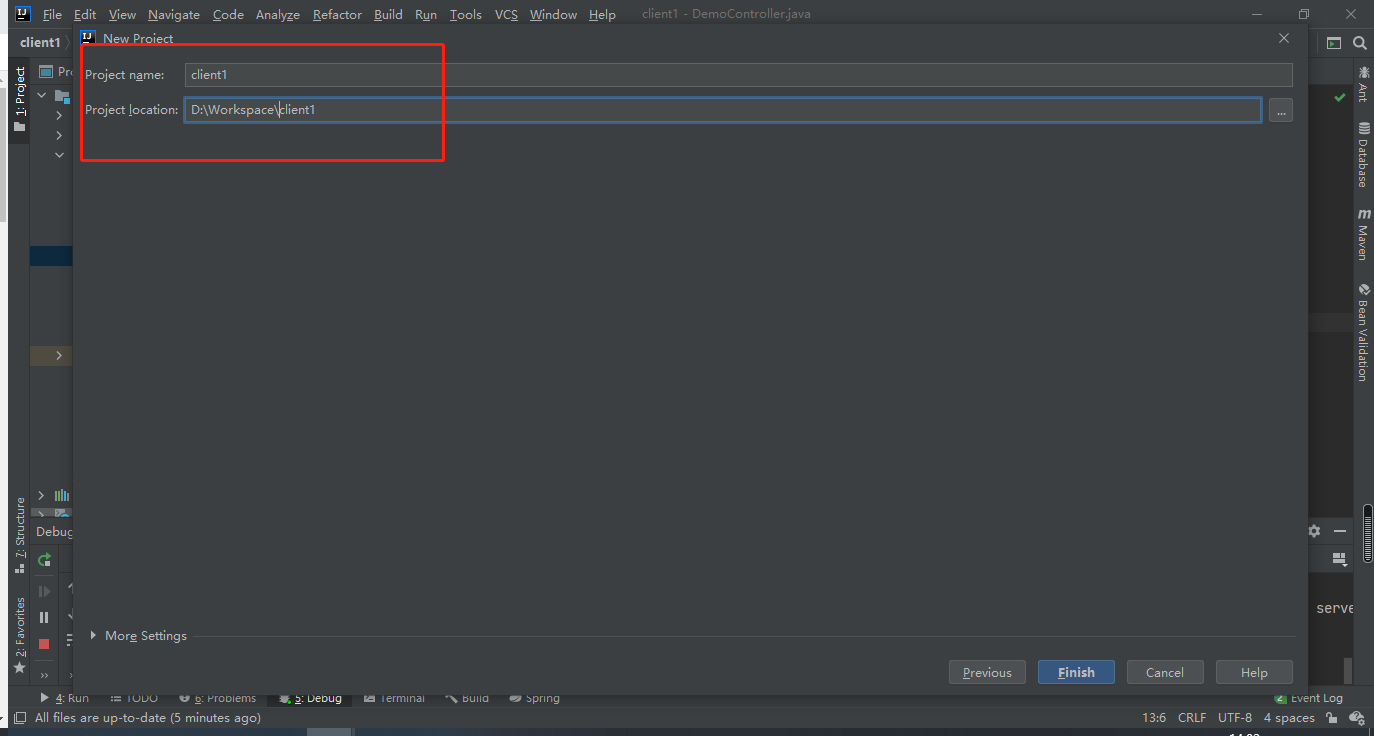Click Debug panel layout settings icon
This screenshot has width=1374, height=736.
[1342, 559]
